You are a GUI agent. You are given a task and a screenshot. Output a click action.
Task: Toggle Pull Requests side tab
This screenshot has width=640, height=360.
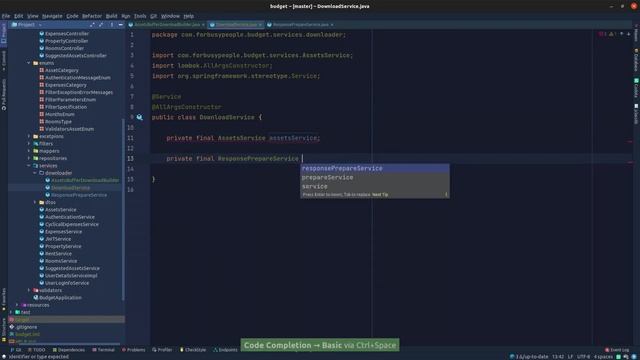(x=4, y=95)
